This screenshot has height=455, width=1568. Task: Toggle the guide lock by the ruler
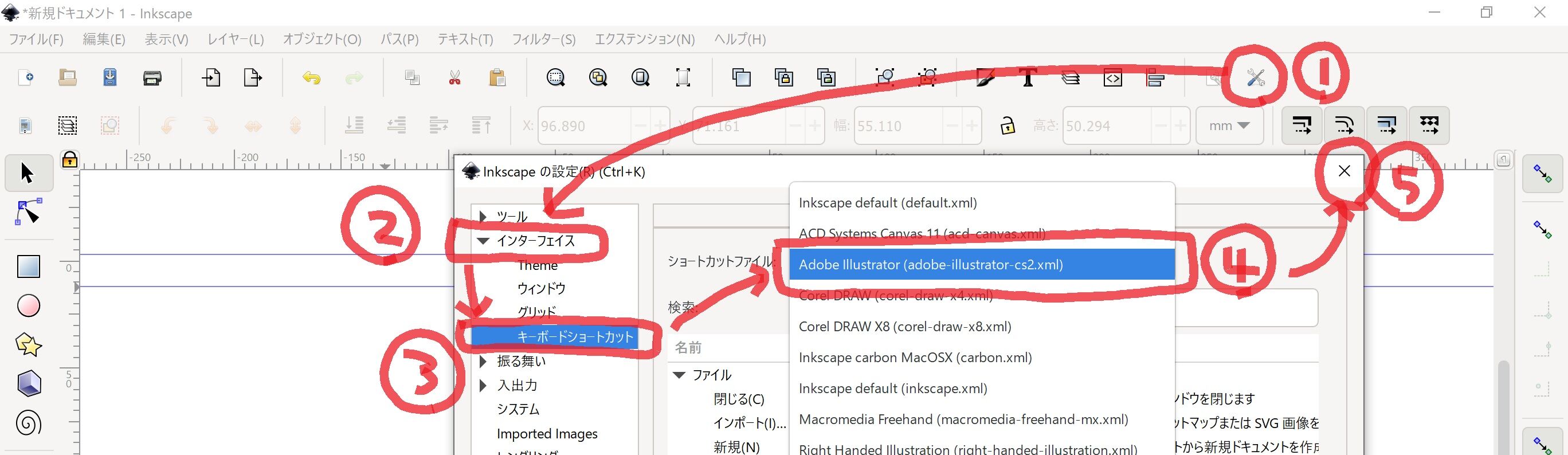coord(69,159)
